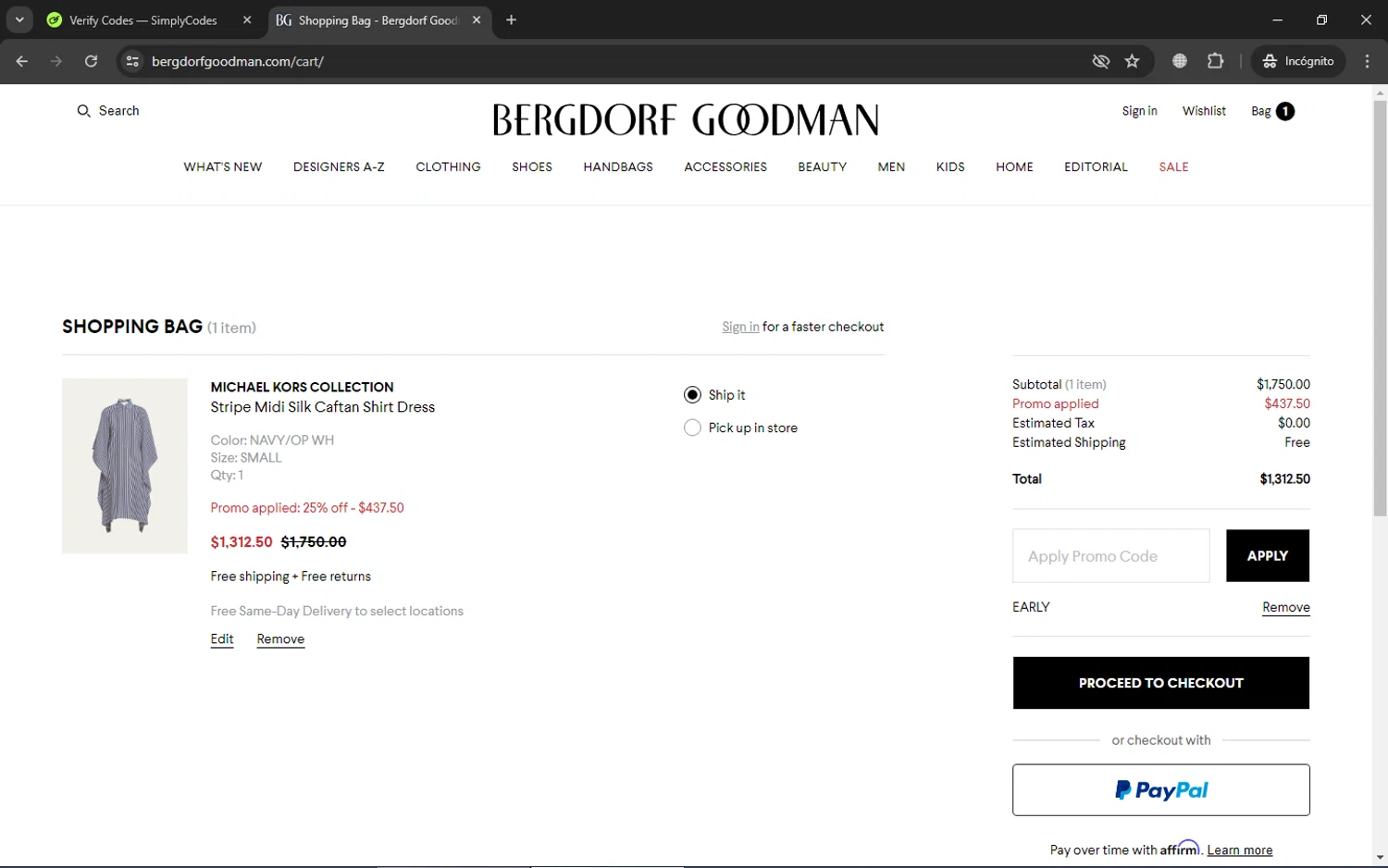Go back with browser back arrow
The width and height of the screenshot is (1388, 868).
click(x=22, y=61)
